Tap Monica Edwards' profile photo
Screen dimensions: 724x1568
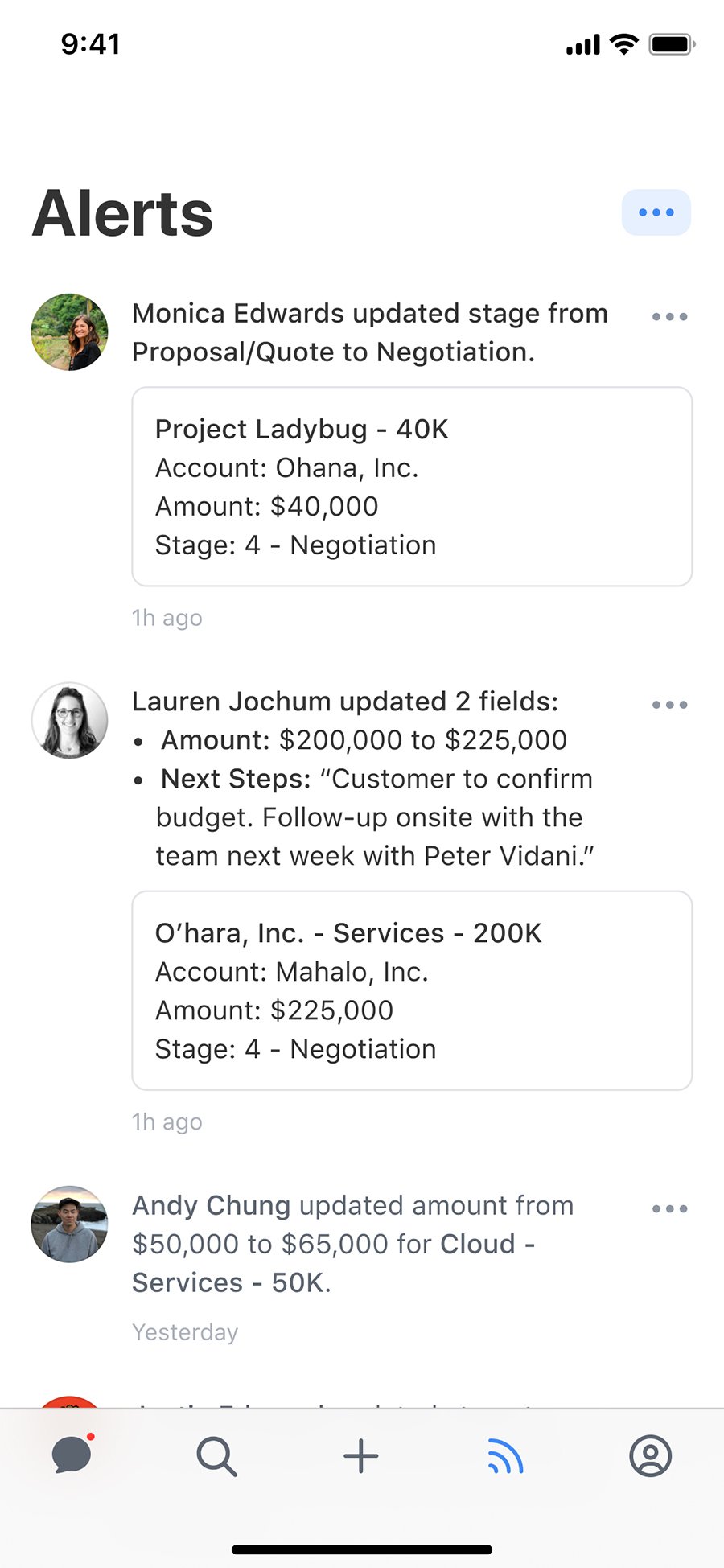pos(70,332)
